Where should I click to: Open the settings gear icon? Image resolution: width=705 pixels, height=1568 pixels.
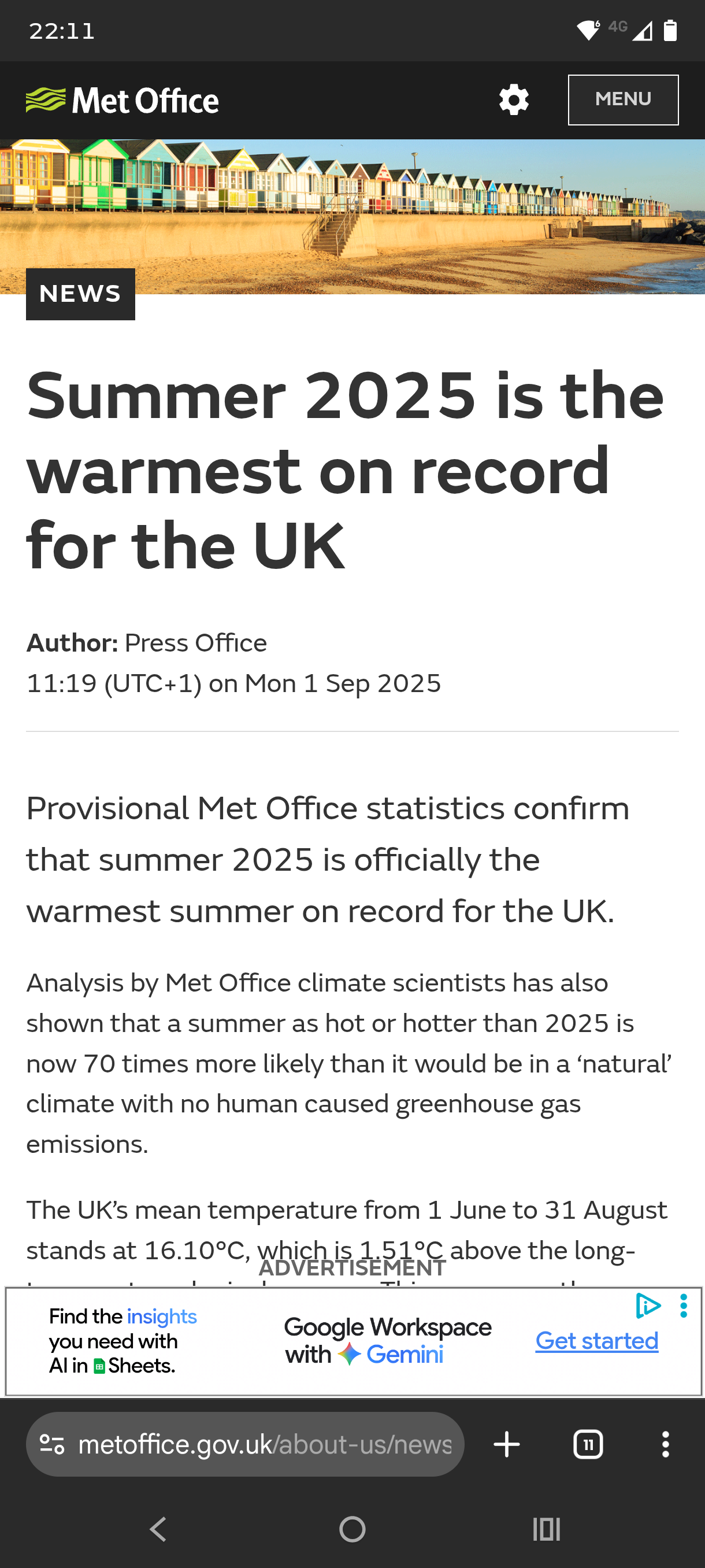tap(513, 100)
